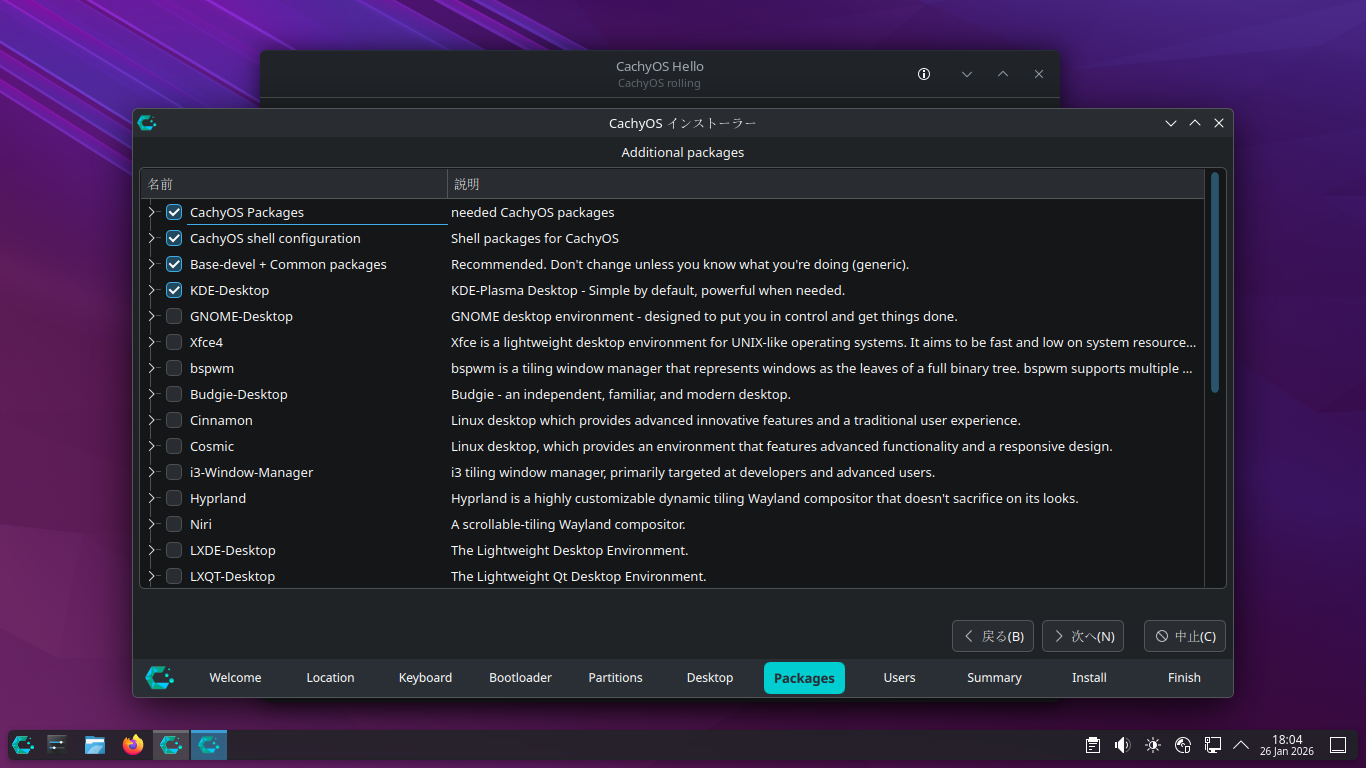Click the 'A scrollable-tiling Wayland compositor.' description
The image size is (1366, 768).
pos(568,524)
